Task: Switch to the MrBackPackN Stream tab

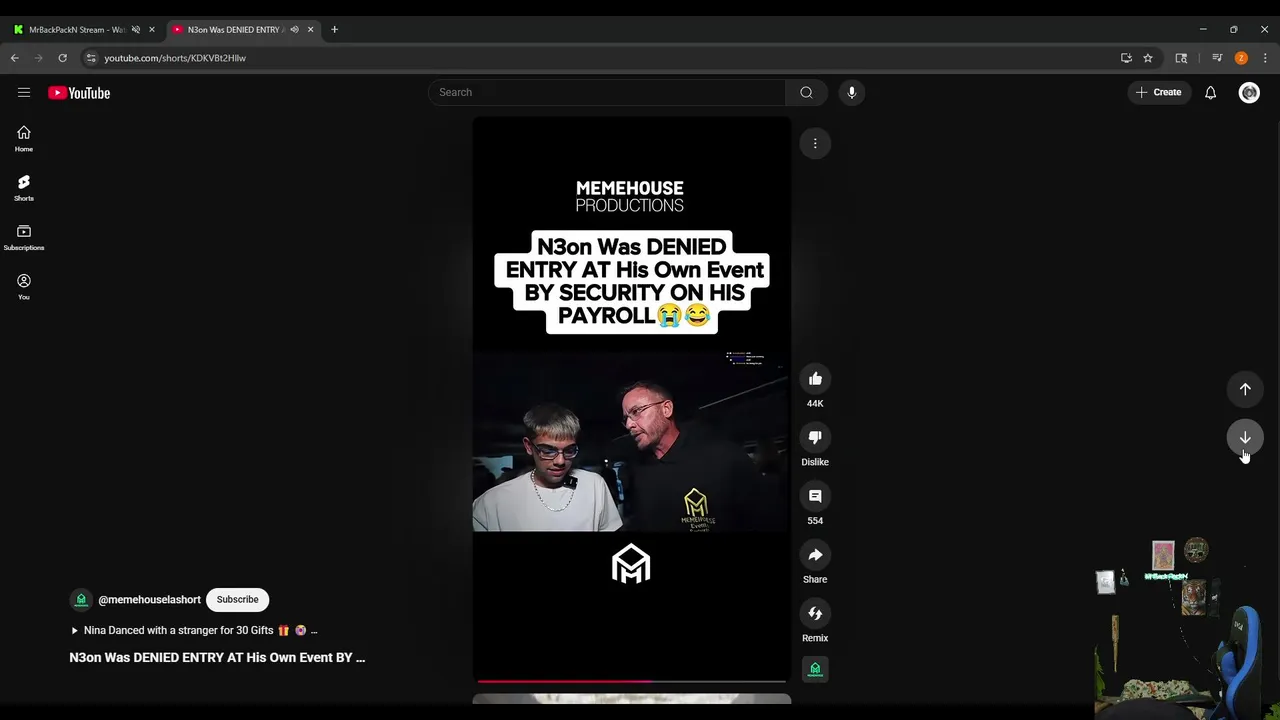Action: [76, 29]
